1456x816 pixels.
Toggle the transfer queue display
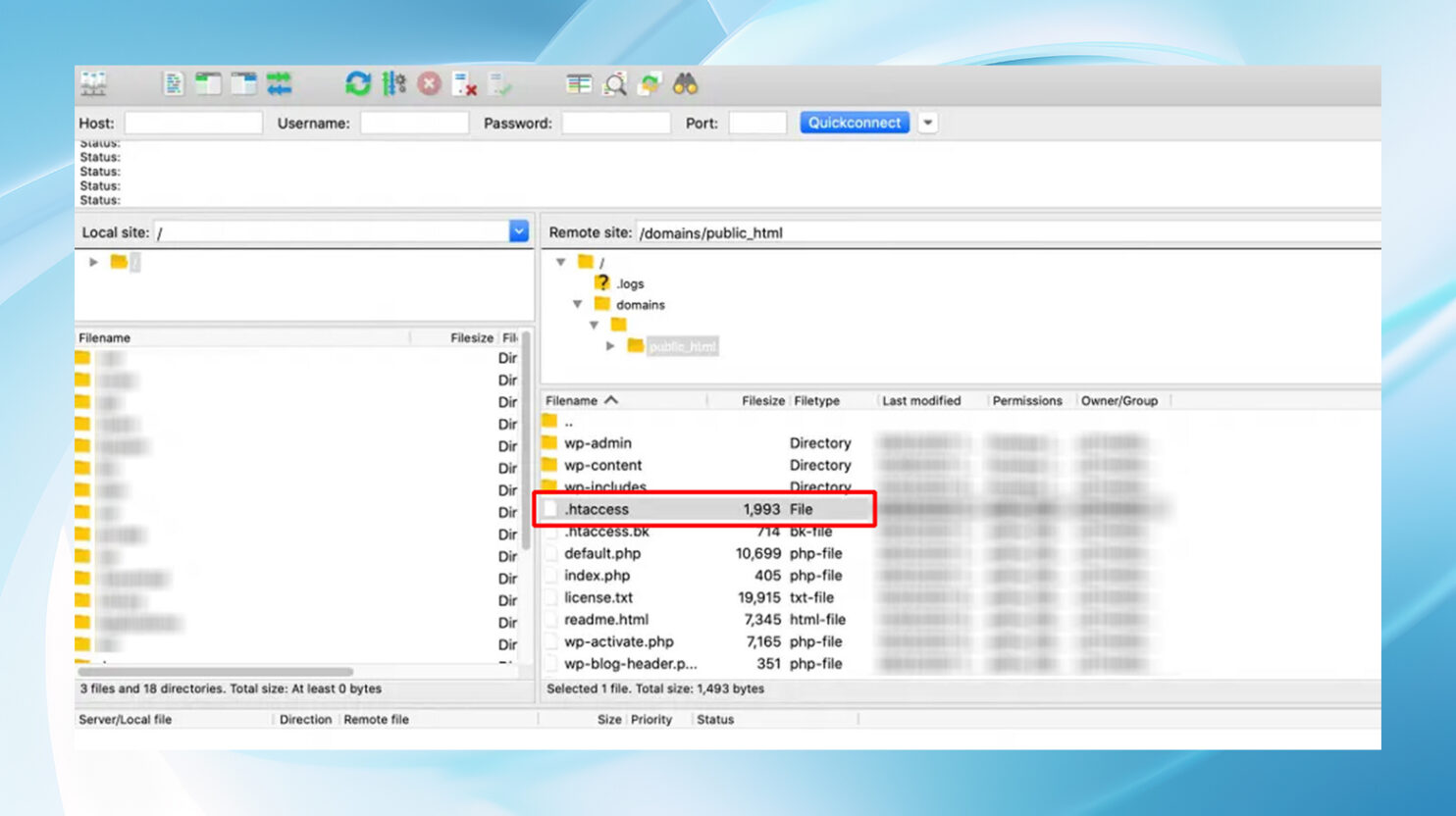click(x=278, y=85)
